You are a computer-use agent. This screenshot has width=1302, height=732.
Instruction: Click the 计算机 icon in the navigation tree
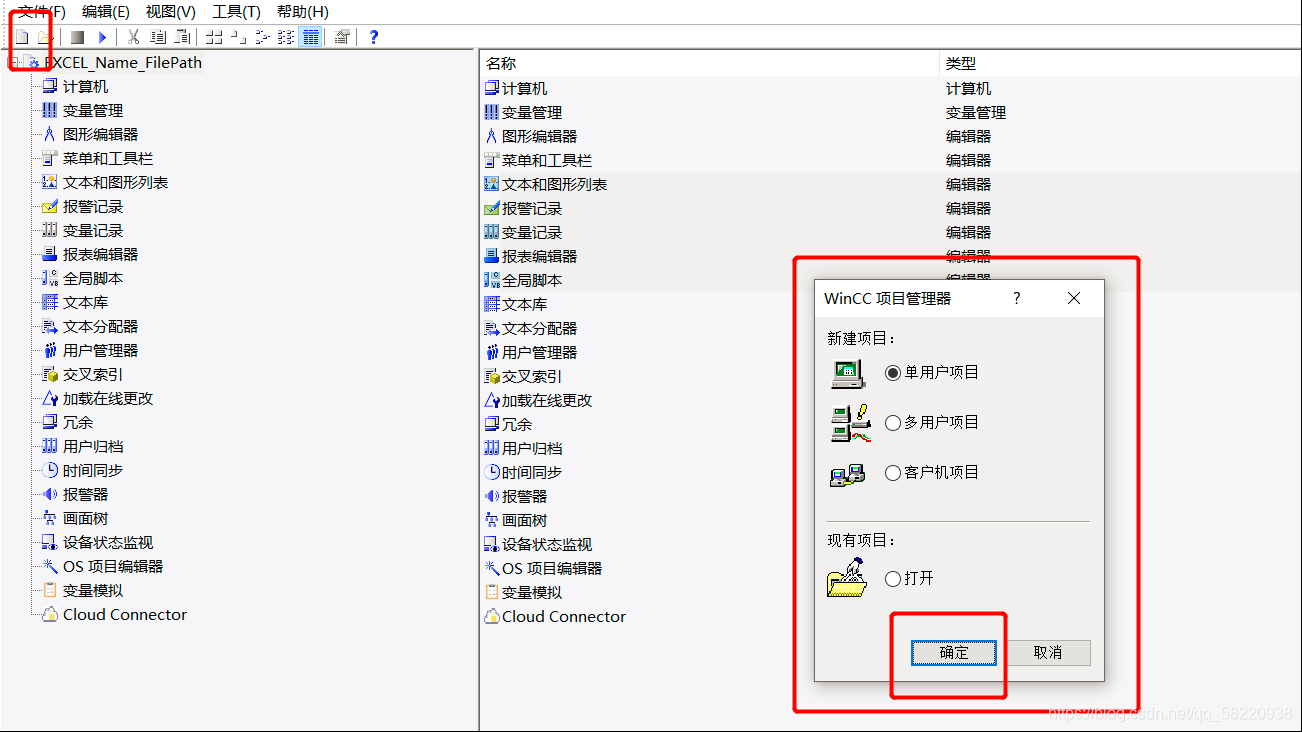50,87
